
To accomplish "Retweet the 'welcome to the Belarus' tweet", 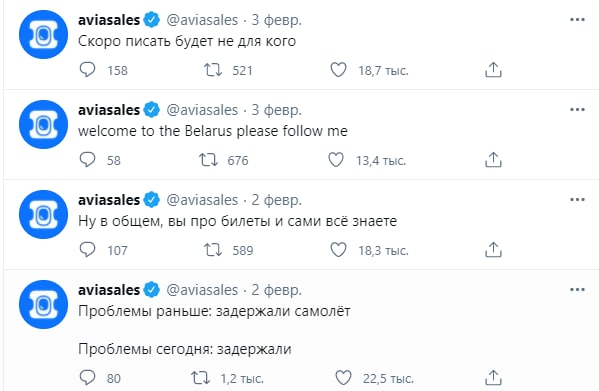I will tap(208, 160).
